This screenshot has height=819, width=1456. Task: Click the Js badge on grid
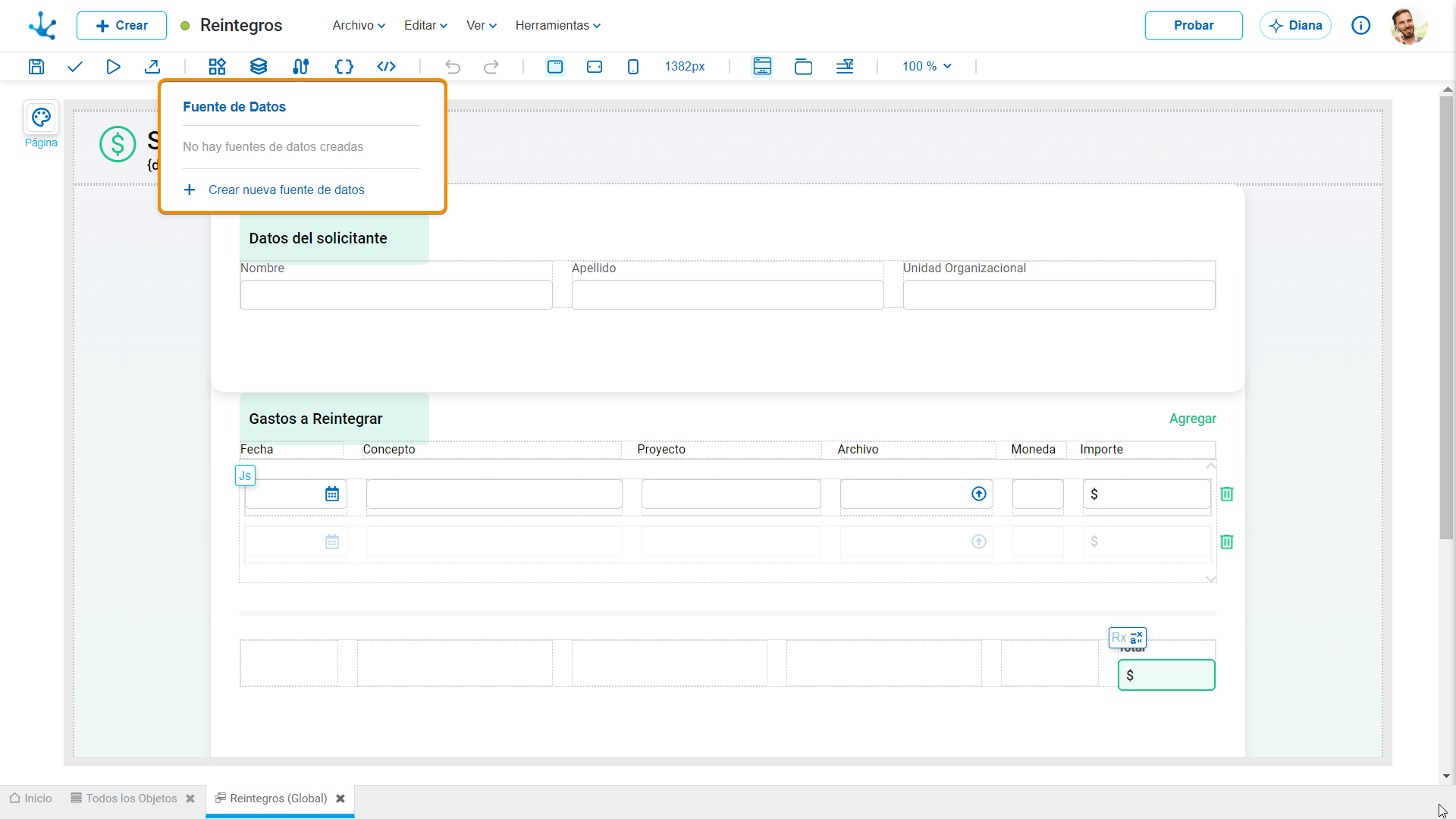[245, 476]
